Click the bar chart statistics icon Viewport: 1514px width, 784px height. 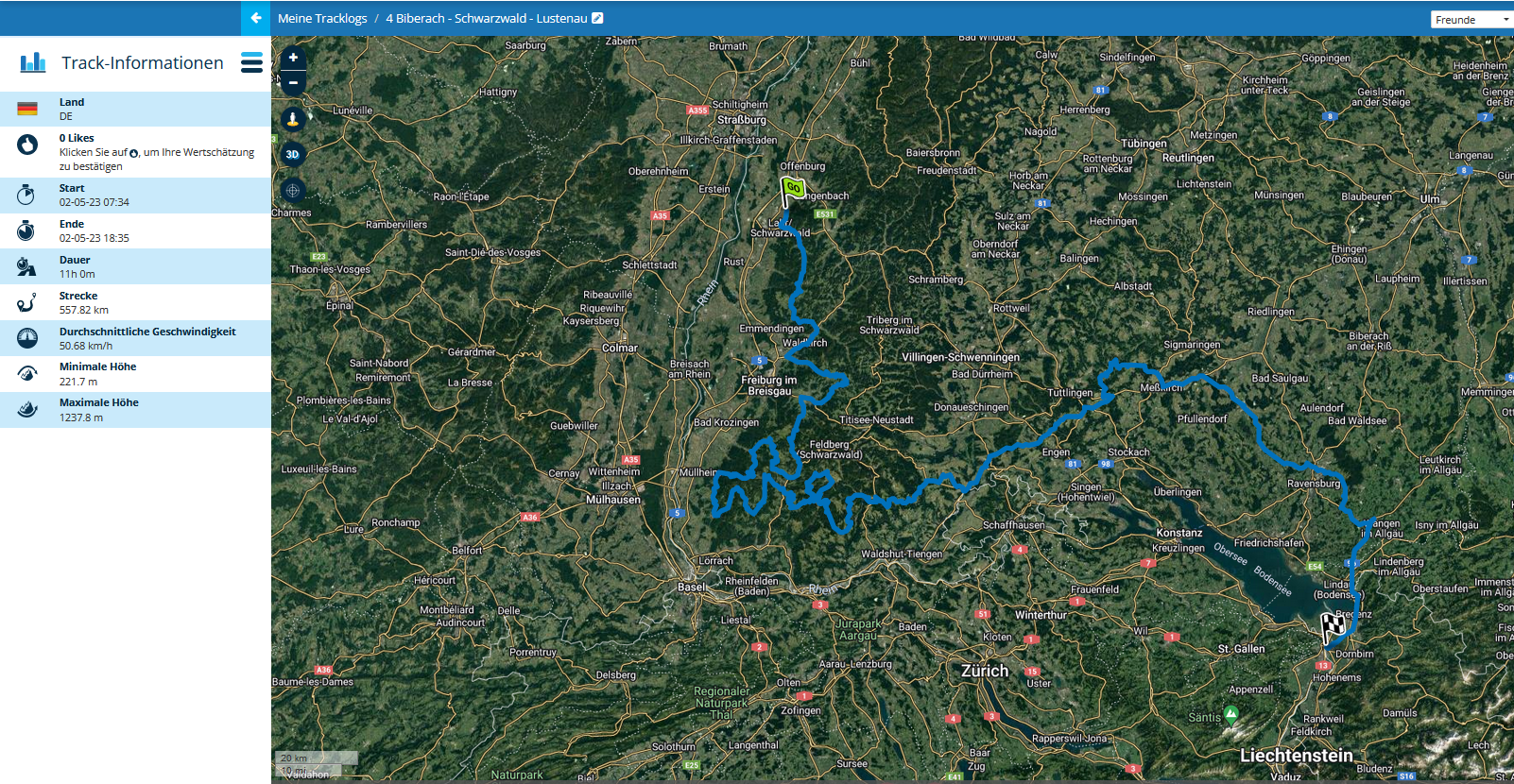[33, 62]
